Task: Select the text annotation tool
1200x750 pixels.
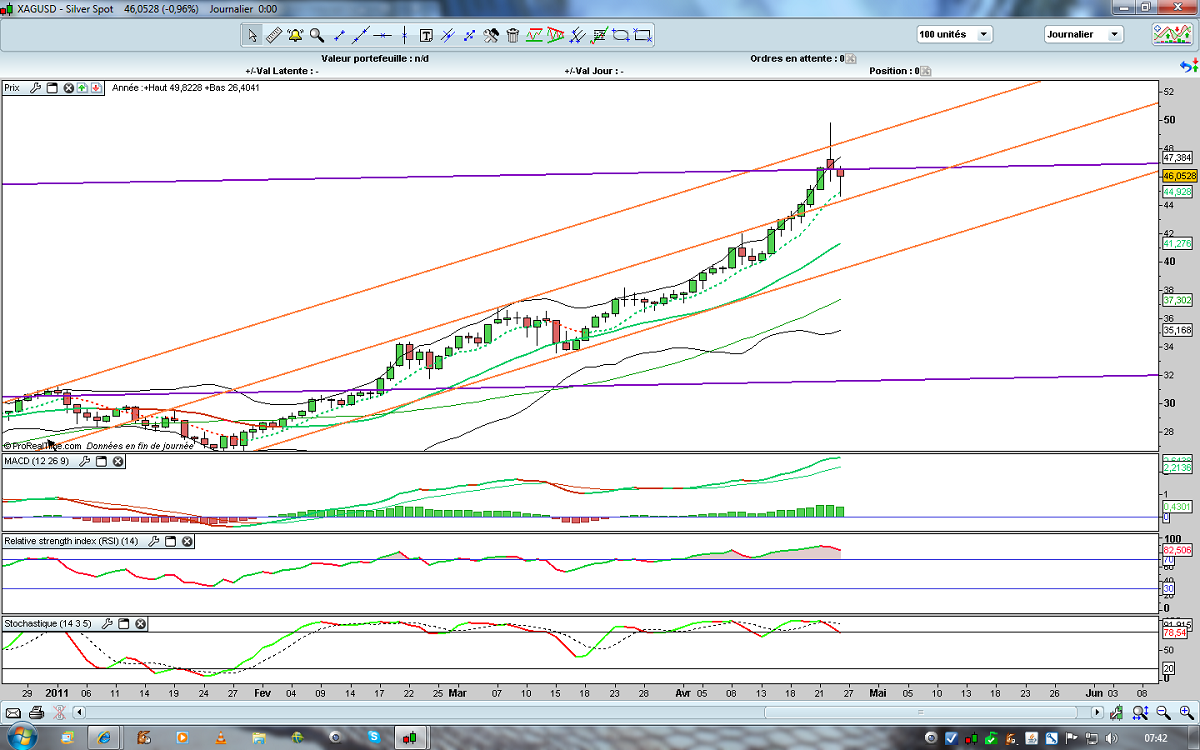Action: (x=426, y=36)
